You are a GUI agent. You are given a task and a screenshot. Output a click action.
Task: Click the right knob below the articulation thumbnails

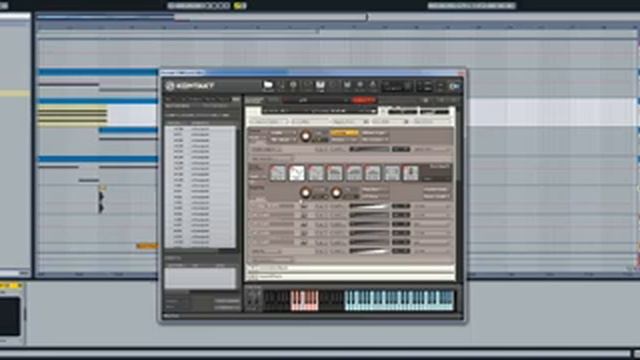pos(336,193)
